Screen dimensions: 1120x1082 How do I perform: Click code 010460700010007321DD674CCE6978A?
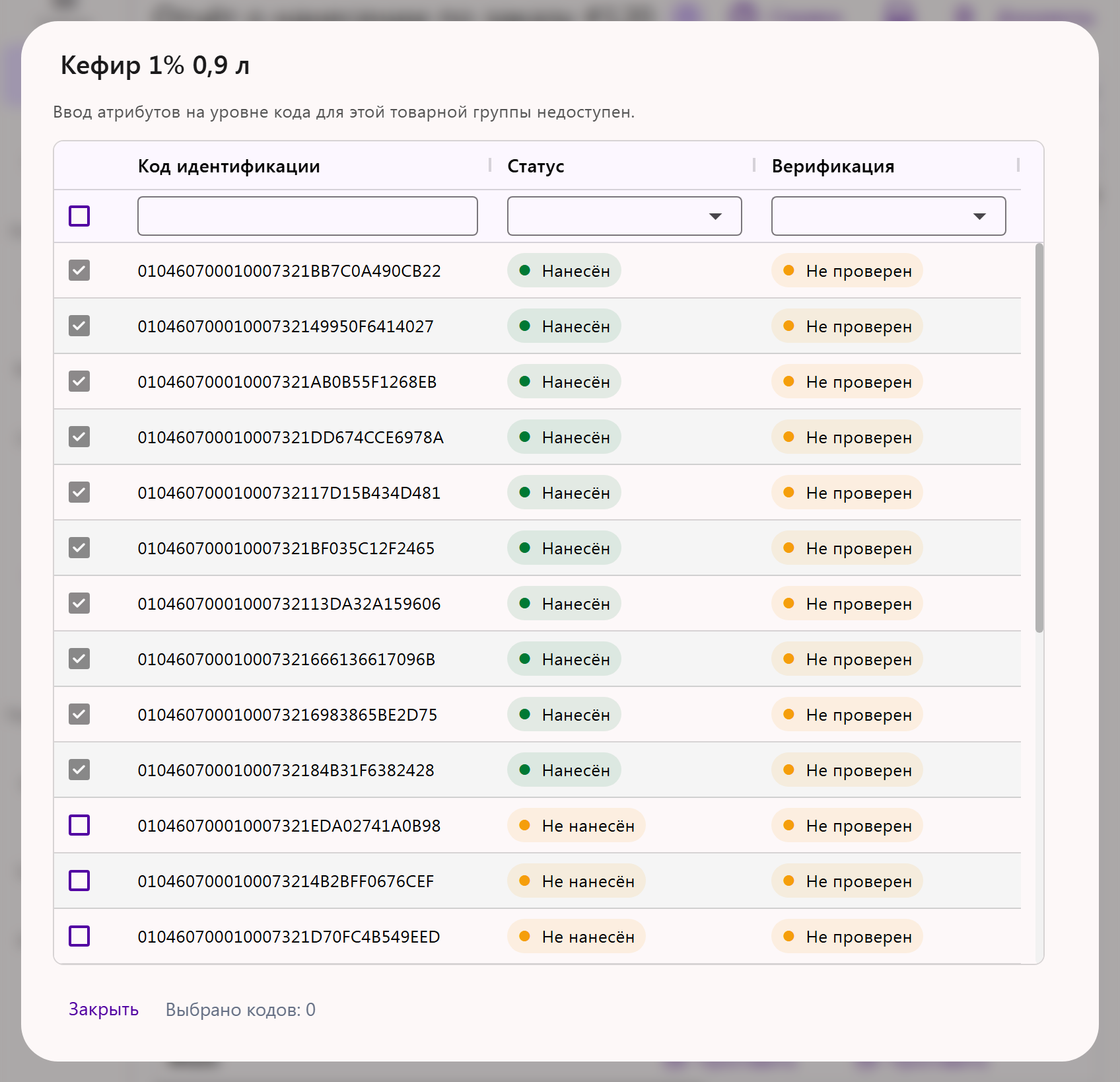[291, 437]
